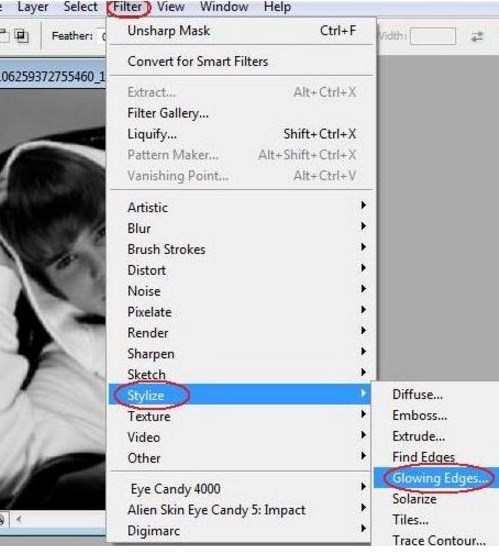Choose Emboss from Stylize submenu
The image size is (499, 555).
(x=436, y=415)
